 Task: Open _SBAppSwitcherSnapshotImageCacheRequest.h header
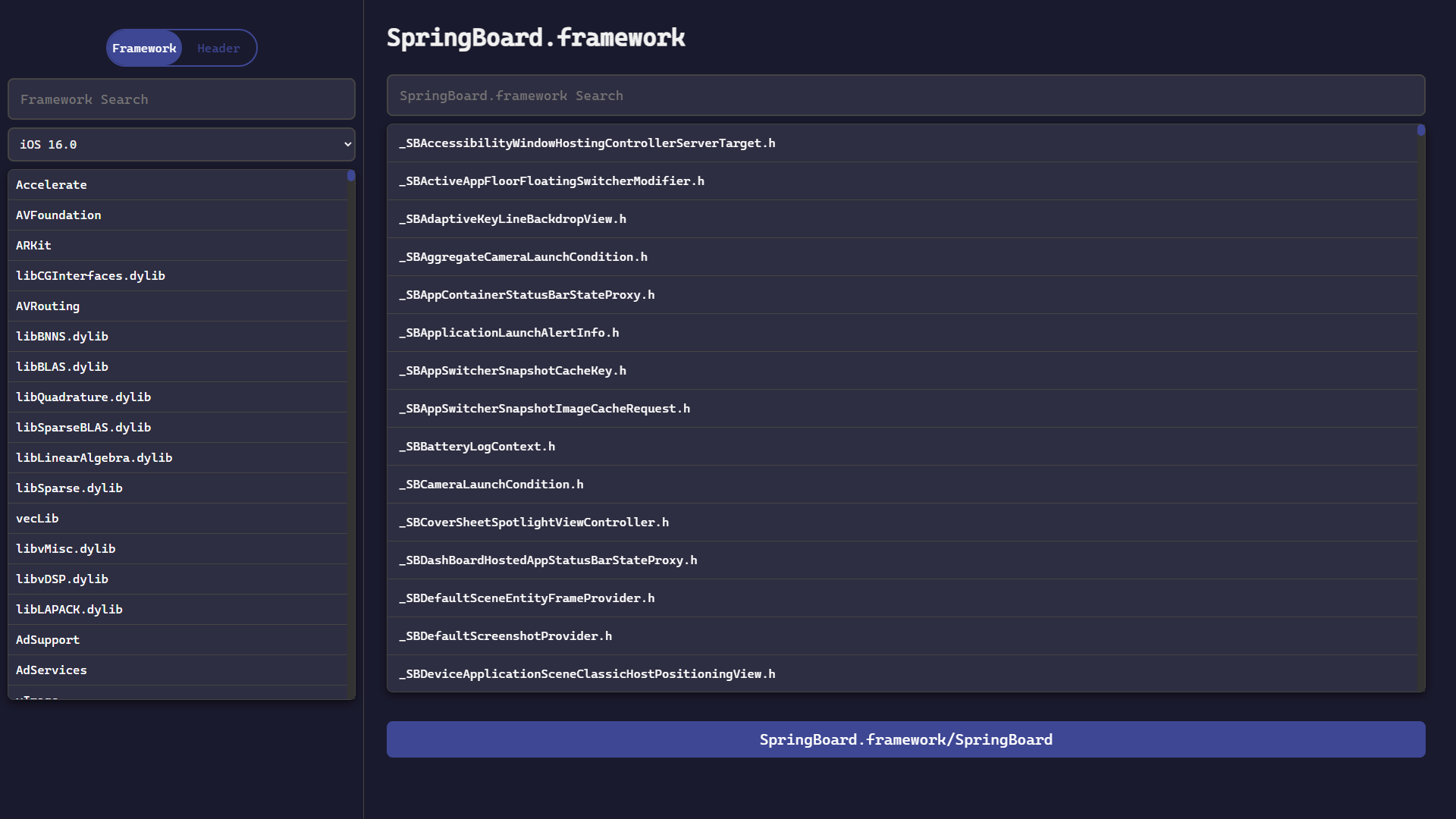(902, 409)
